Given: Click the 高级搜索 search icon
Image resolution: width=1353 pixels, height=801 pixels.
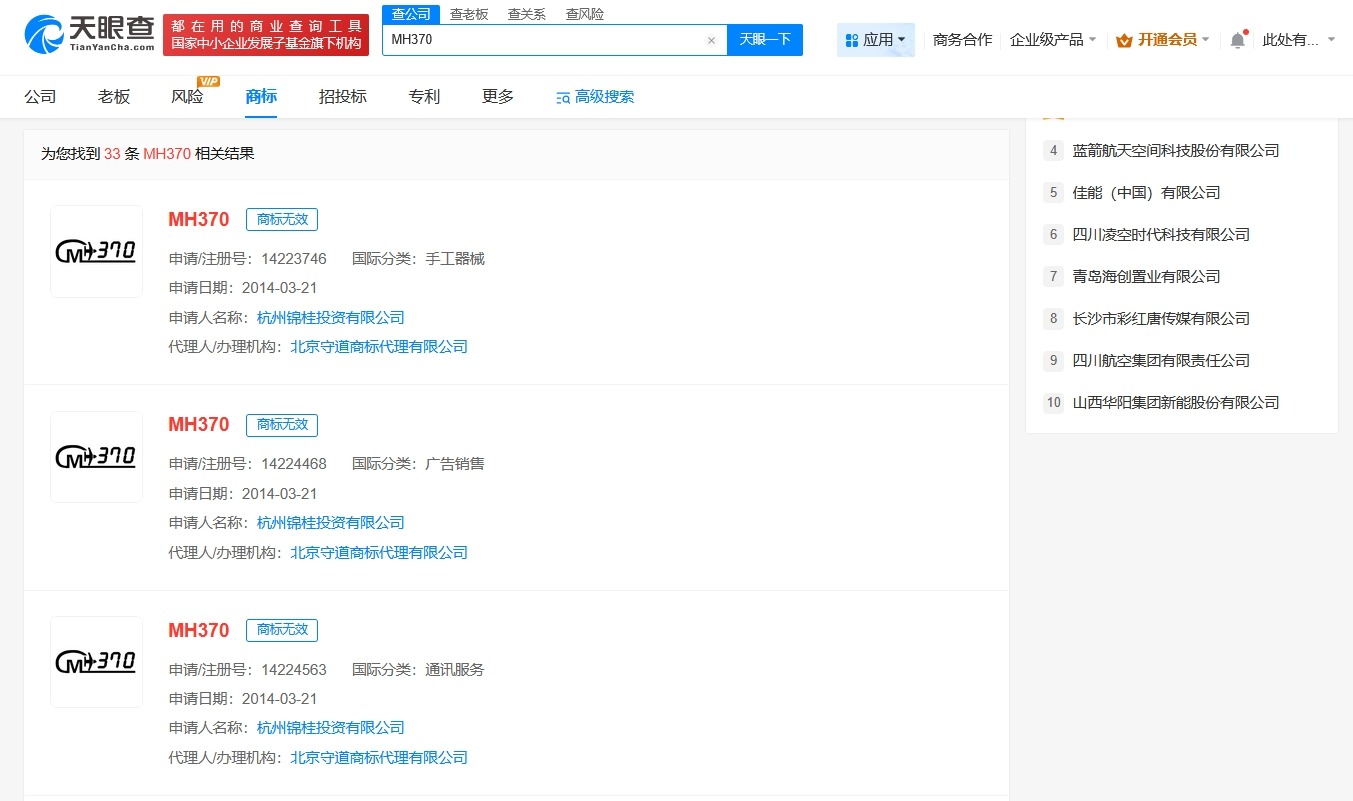Looking at the screenshot, I should (x=562, y=96).
